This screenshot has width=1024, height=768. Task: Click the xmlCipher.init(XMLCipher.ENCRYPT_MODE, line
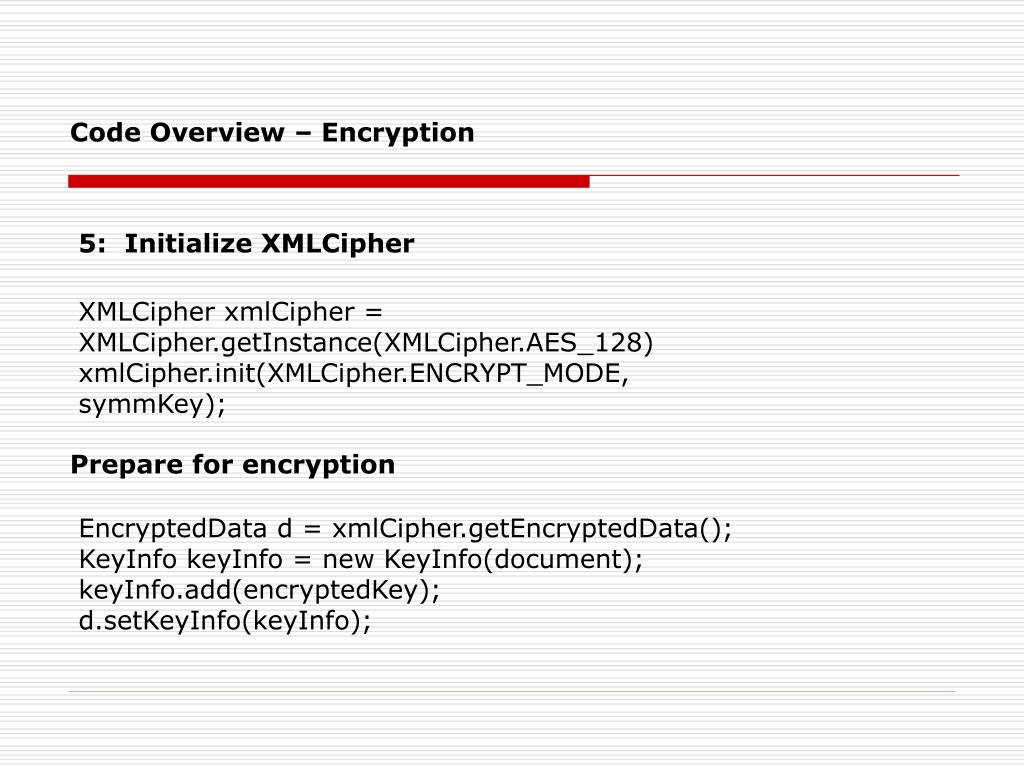(353, 374)
